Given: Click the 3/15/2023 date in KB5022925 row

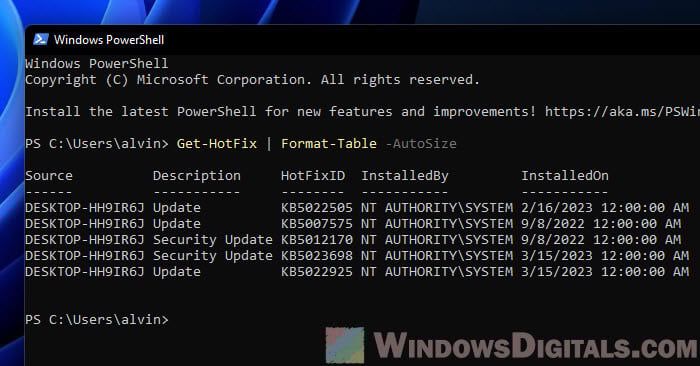Looking at the screenshot, I should tap(557, 272).
